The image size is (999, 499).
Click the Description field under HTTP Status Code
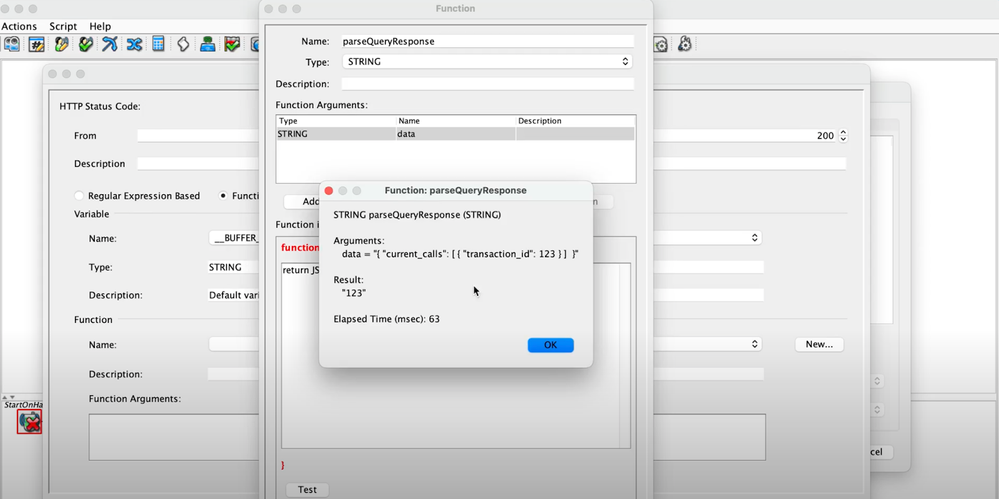(199, 164)
